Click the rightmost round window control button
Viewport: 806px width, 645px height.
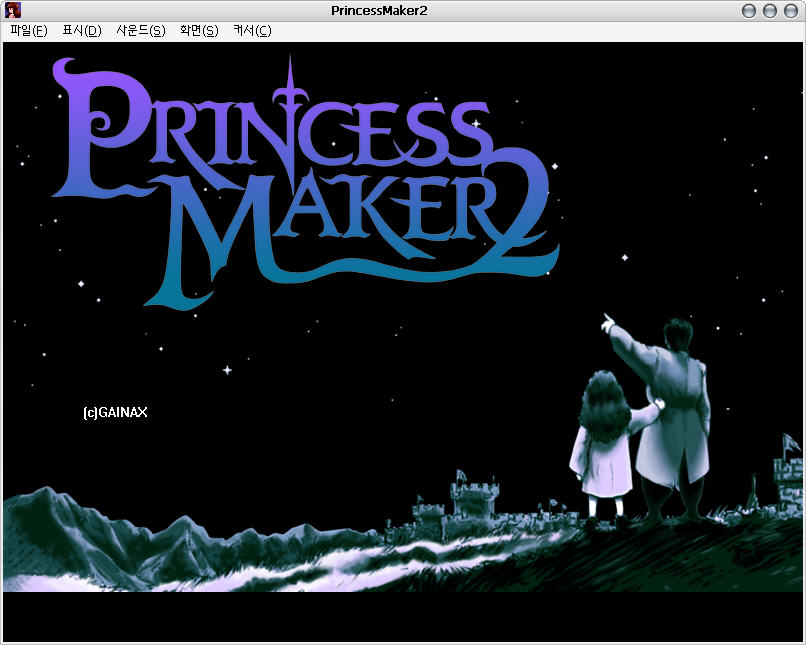coord(791,11)
